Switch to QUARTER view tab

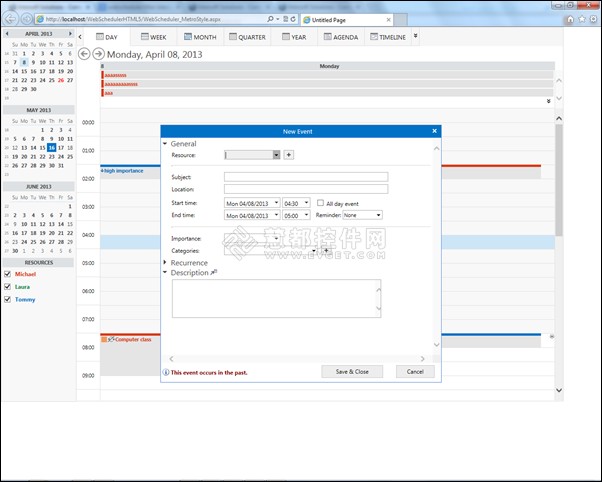click(x=248, y=37)
